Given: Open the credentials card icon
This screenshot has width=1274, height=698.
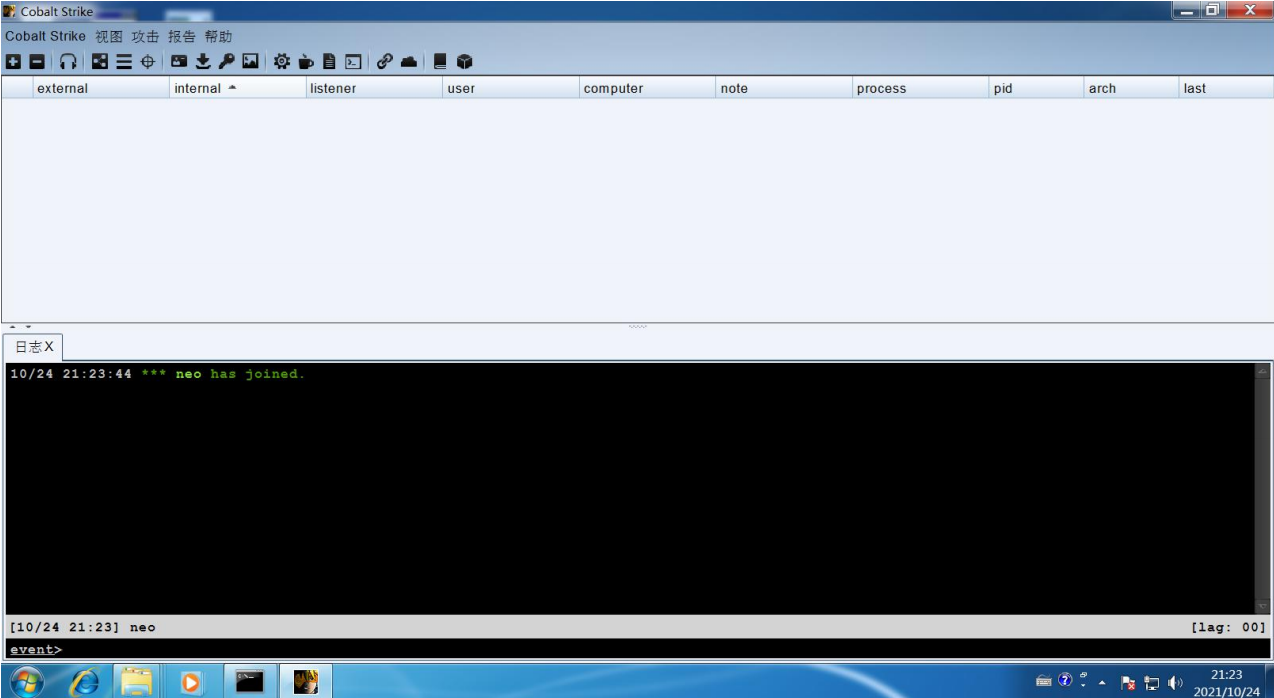Looking at the screenshot, I should (179, 62).
